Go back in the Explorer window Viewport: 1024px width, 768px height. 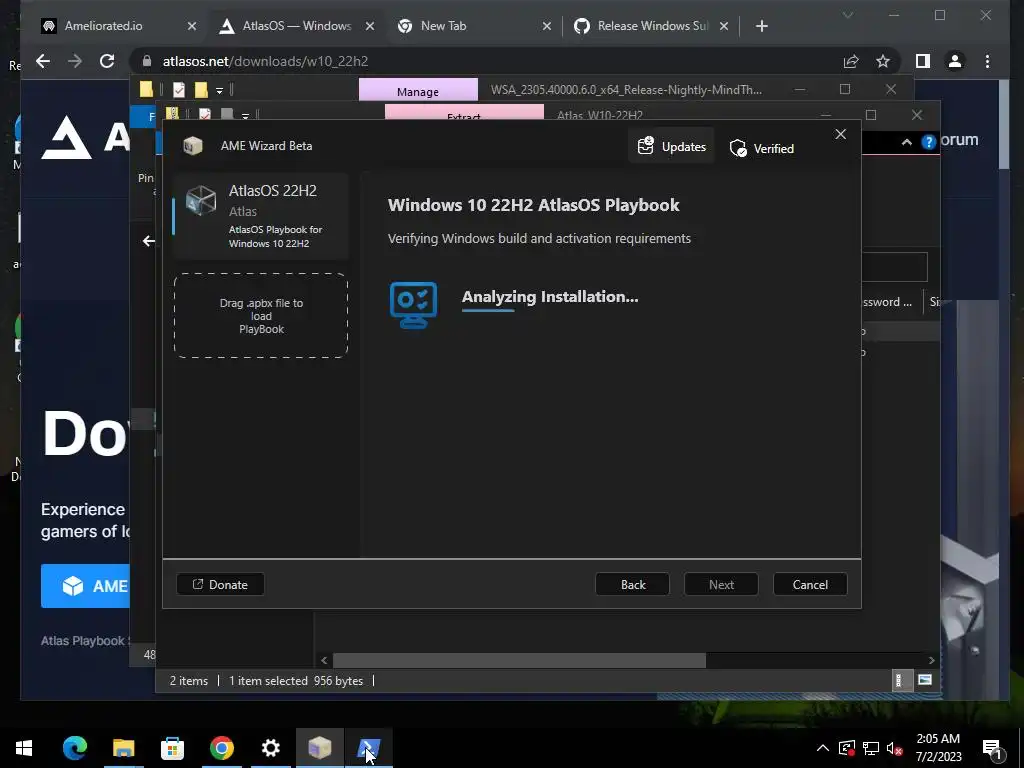click(149, 241)
